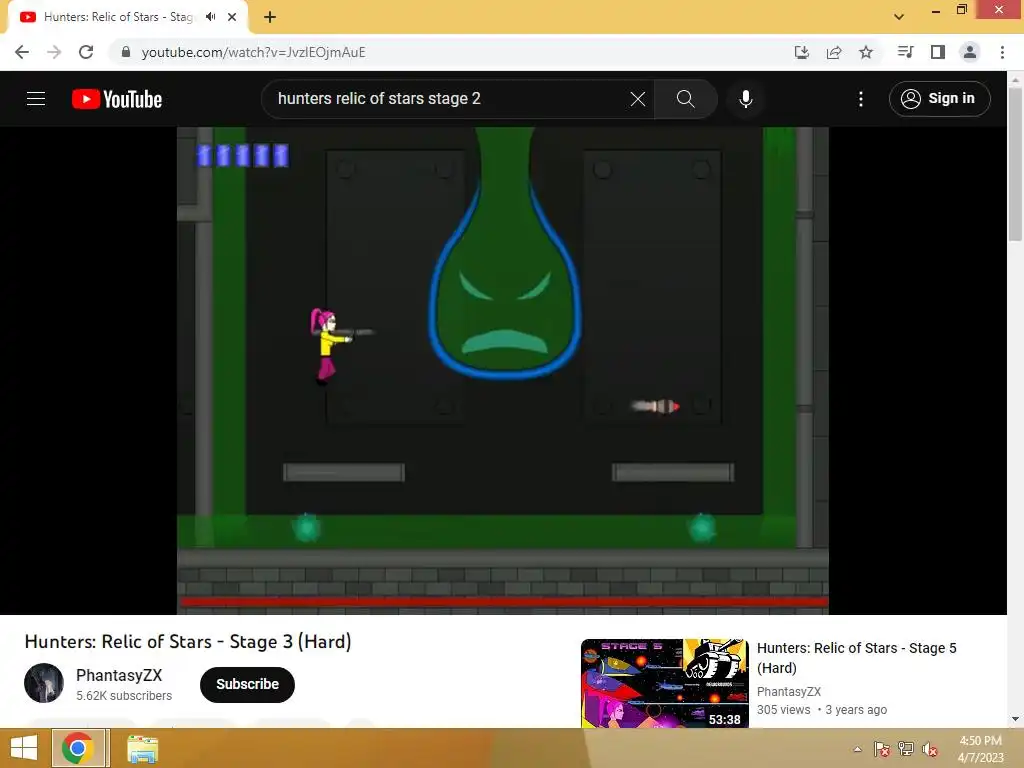Screen dimensions: 1024x768
Task: Click the address bar URL
Action: point(253,52)
